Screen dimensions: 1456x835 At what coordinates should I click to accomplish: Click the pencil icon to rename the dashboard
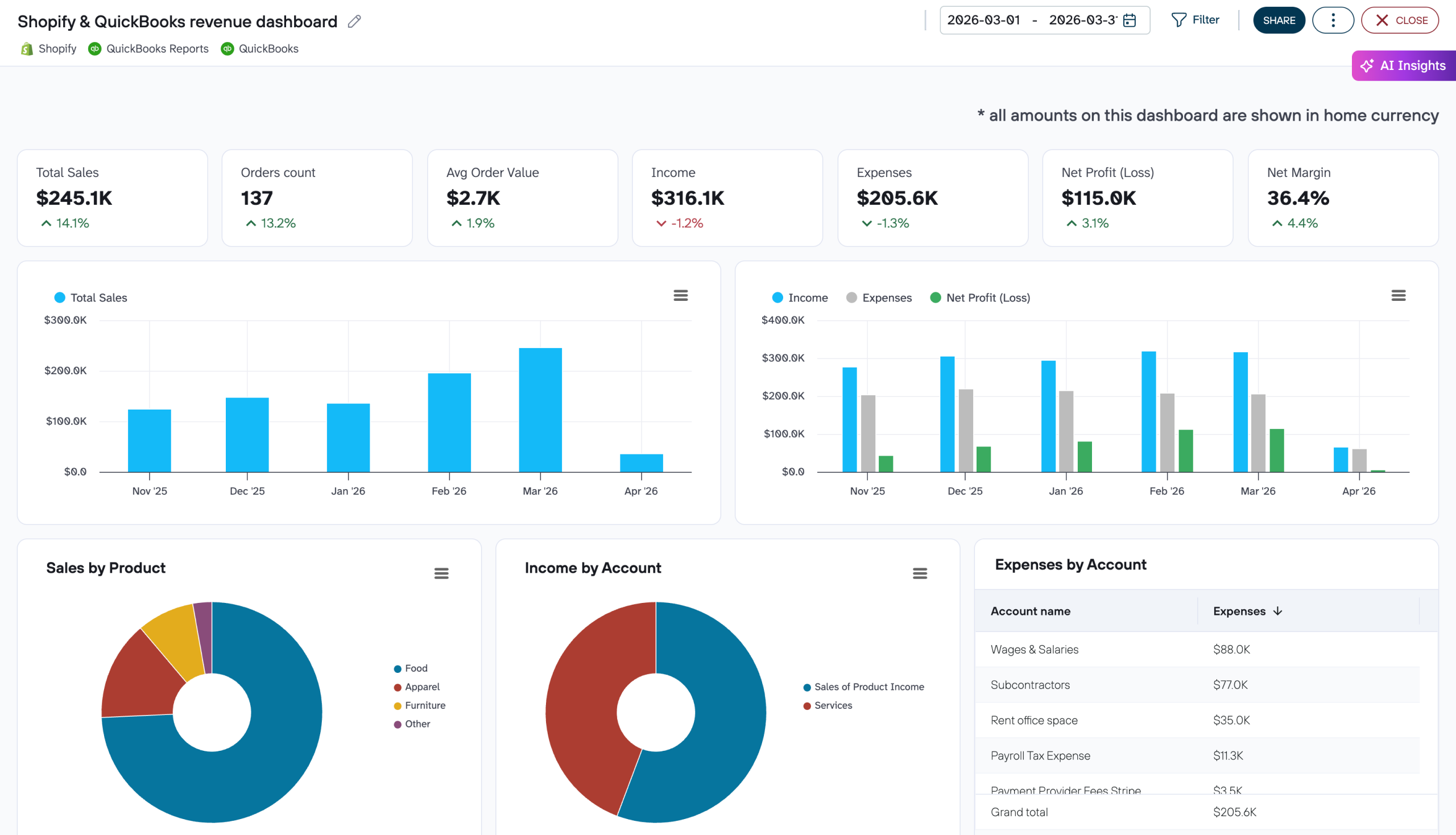coord(354,20)
